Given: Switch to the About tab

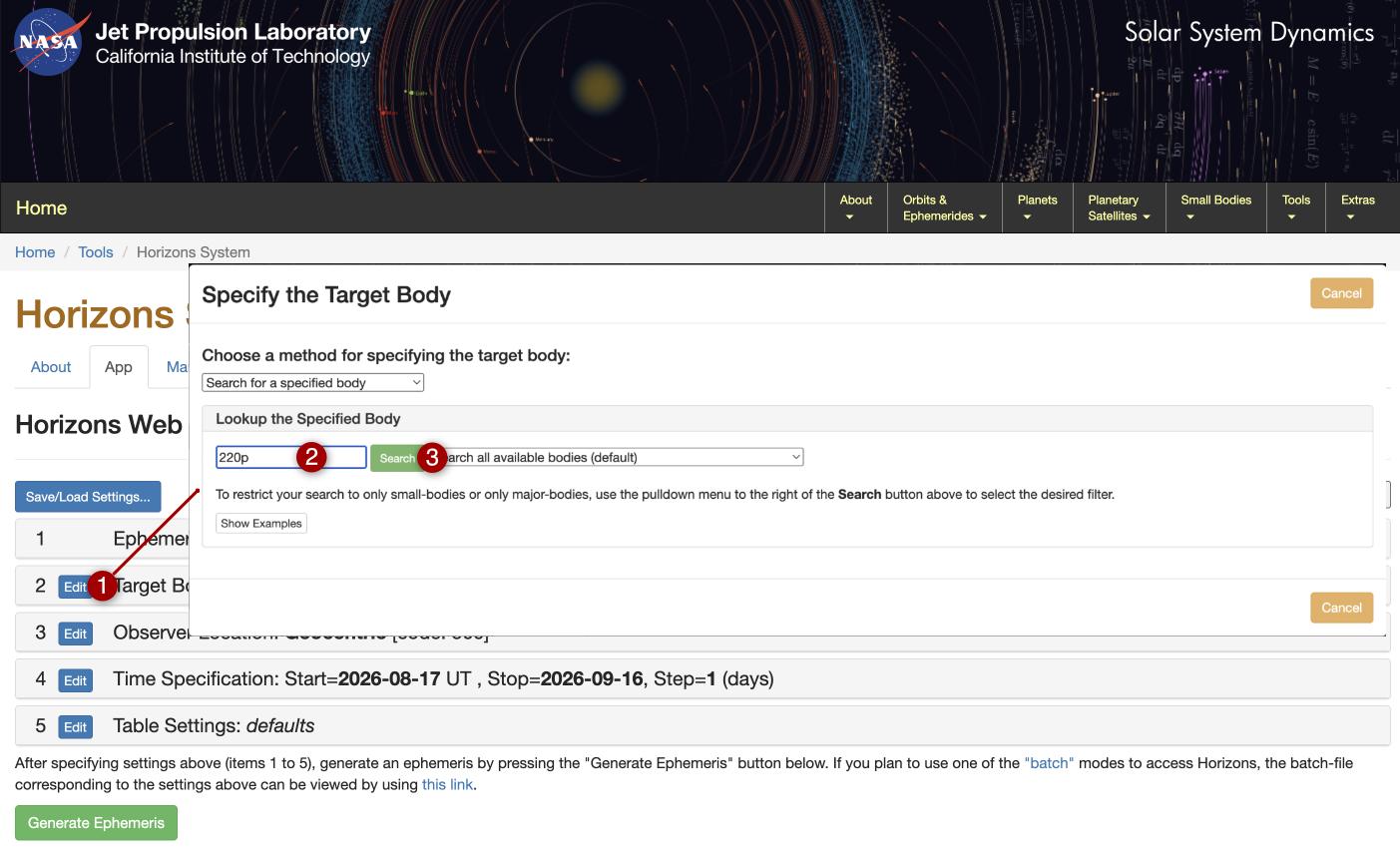Looking at the screenshot, I should tap(51, 367).
